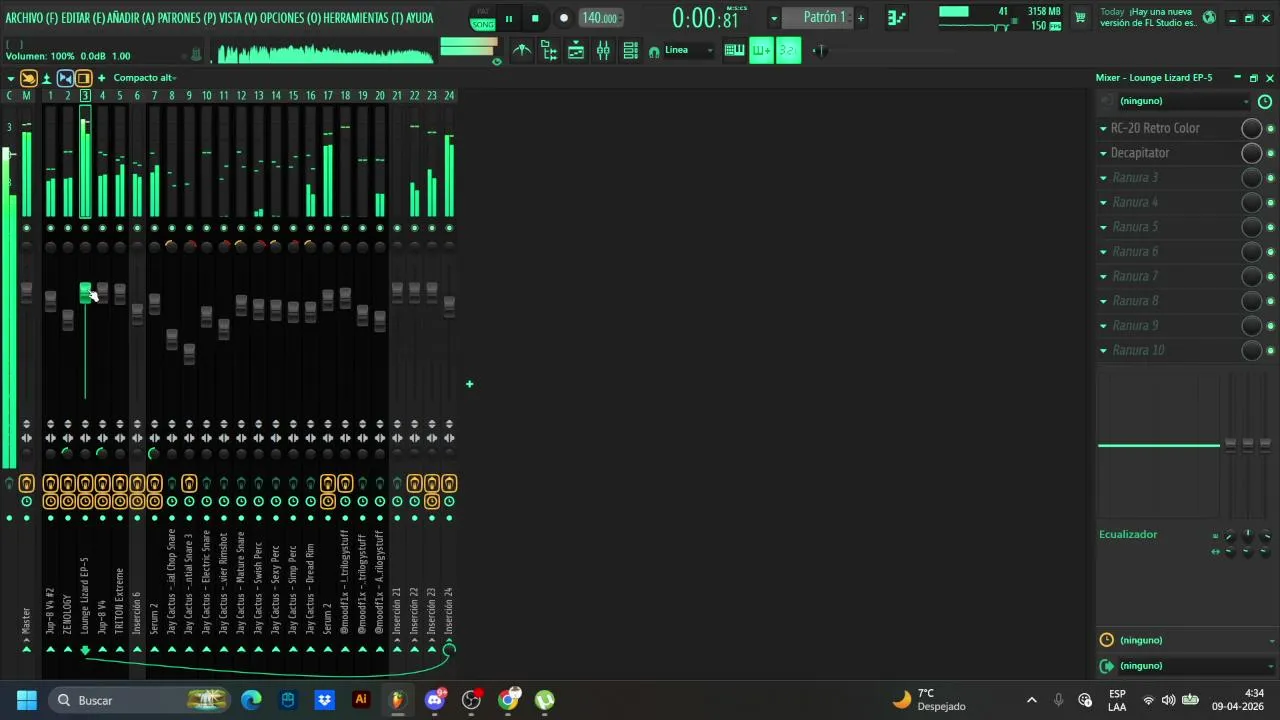Viewport: 1280px width, 720px height.
Task: Disable the RC-20 Retro Color effect slot
Action: [x=1271, y=128]
